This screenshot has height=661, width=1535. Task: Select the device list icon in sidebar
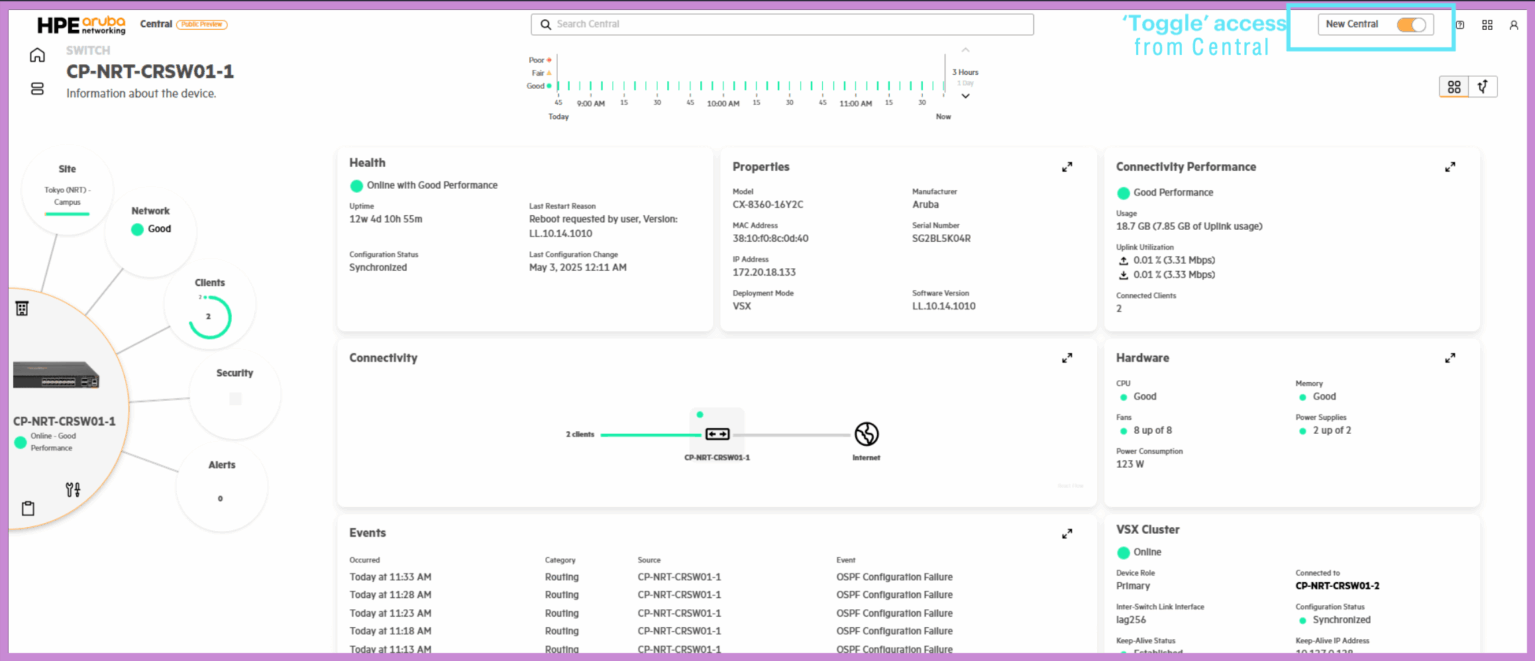37,88
